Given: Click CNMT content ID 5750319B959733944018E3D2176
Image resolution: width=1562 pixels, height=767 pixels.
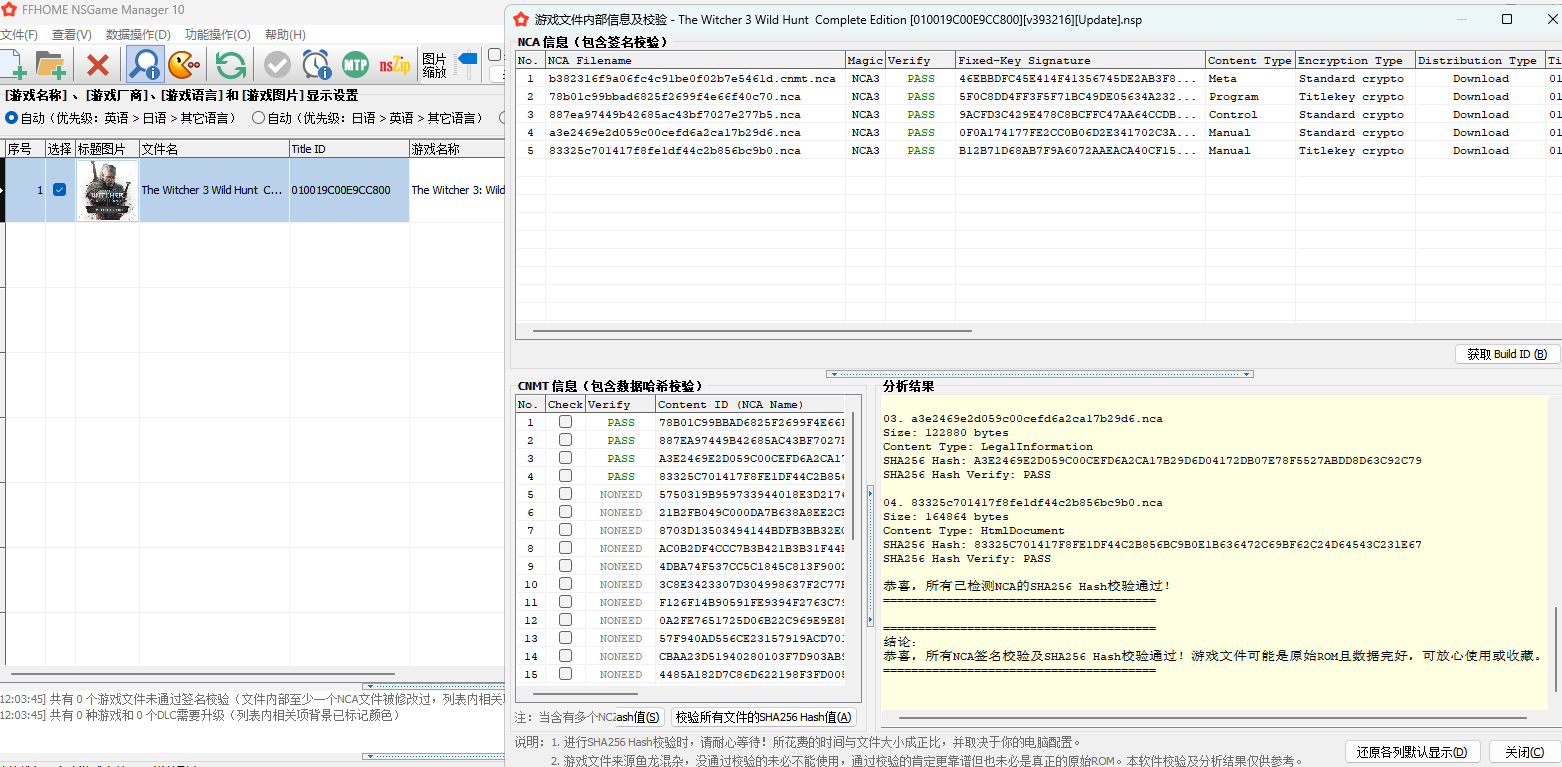Looking at the screenshot, I should click(751, 494).
